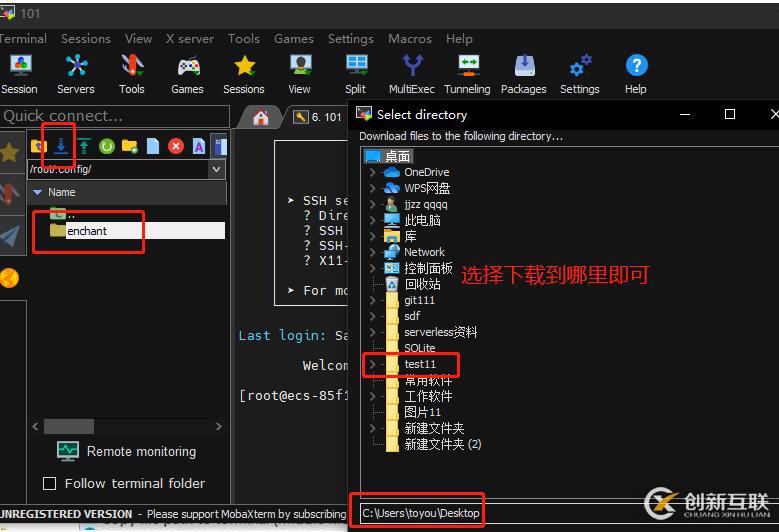
Task: Expand the 此电脑 tree node
Action: tap(372, 220)
